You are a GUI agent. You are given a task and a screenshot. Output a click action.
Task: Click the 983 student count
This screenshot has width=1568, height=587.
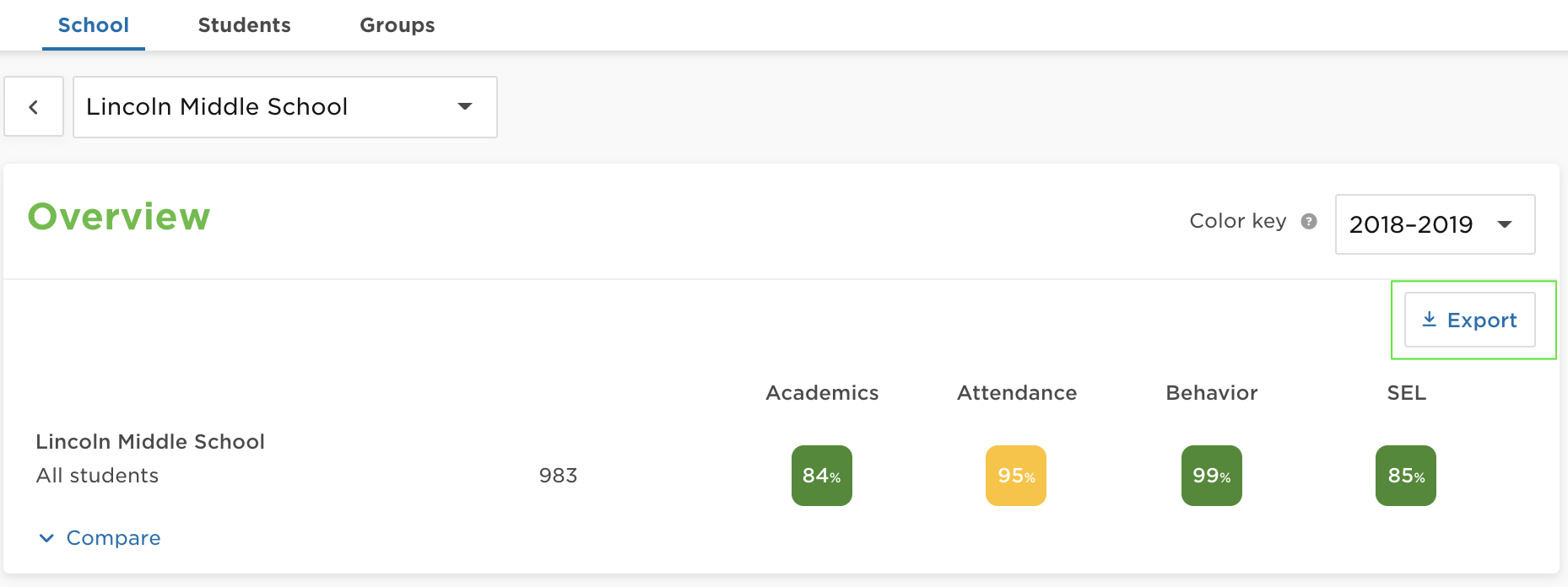[558, 476]
